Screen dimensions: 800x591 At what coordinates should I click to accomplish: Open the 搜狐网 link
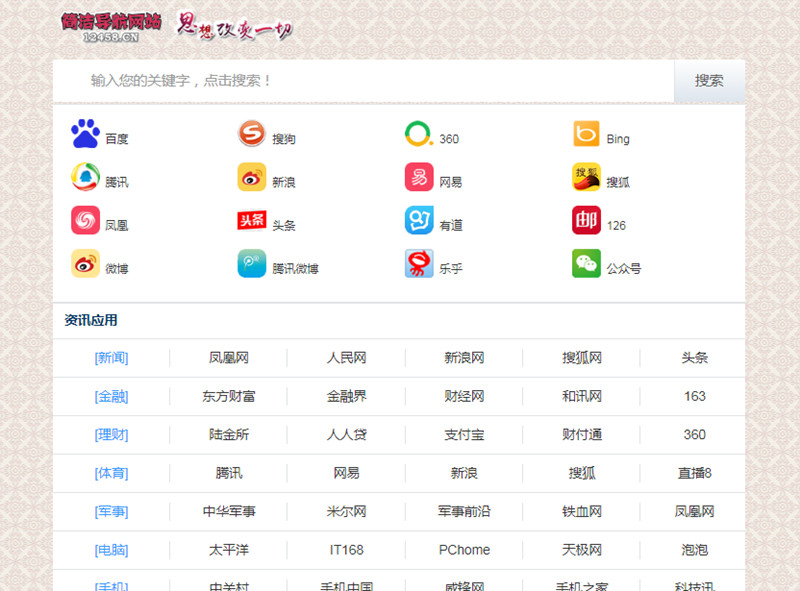point(582,358)
